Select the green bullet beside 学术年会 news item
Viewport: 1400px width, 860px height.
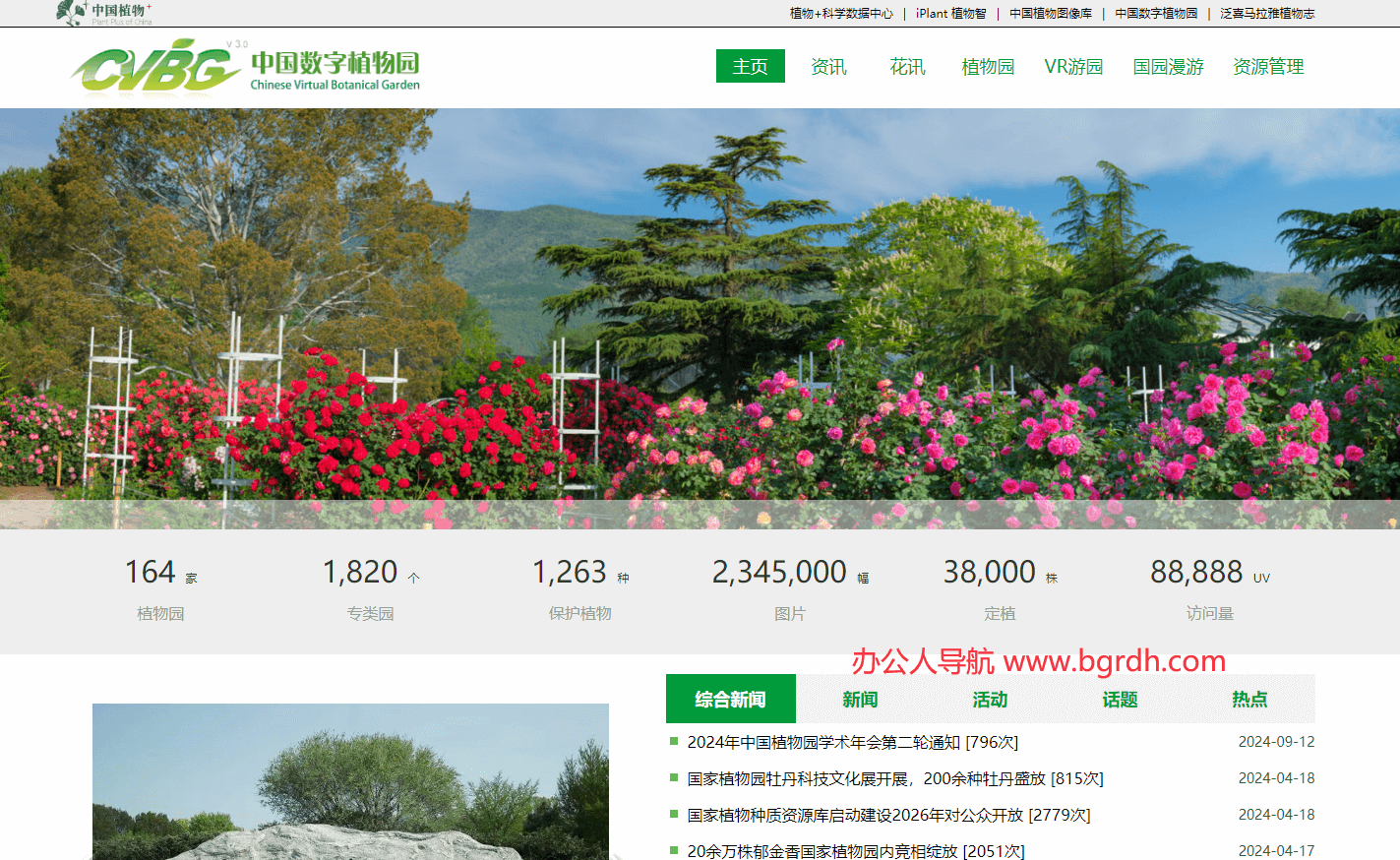coord(673,743)
